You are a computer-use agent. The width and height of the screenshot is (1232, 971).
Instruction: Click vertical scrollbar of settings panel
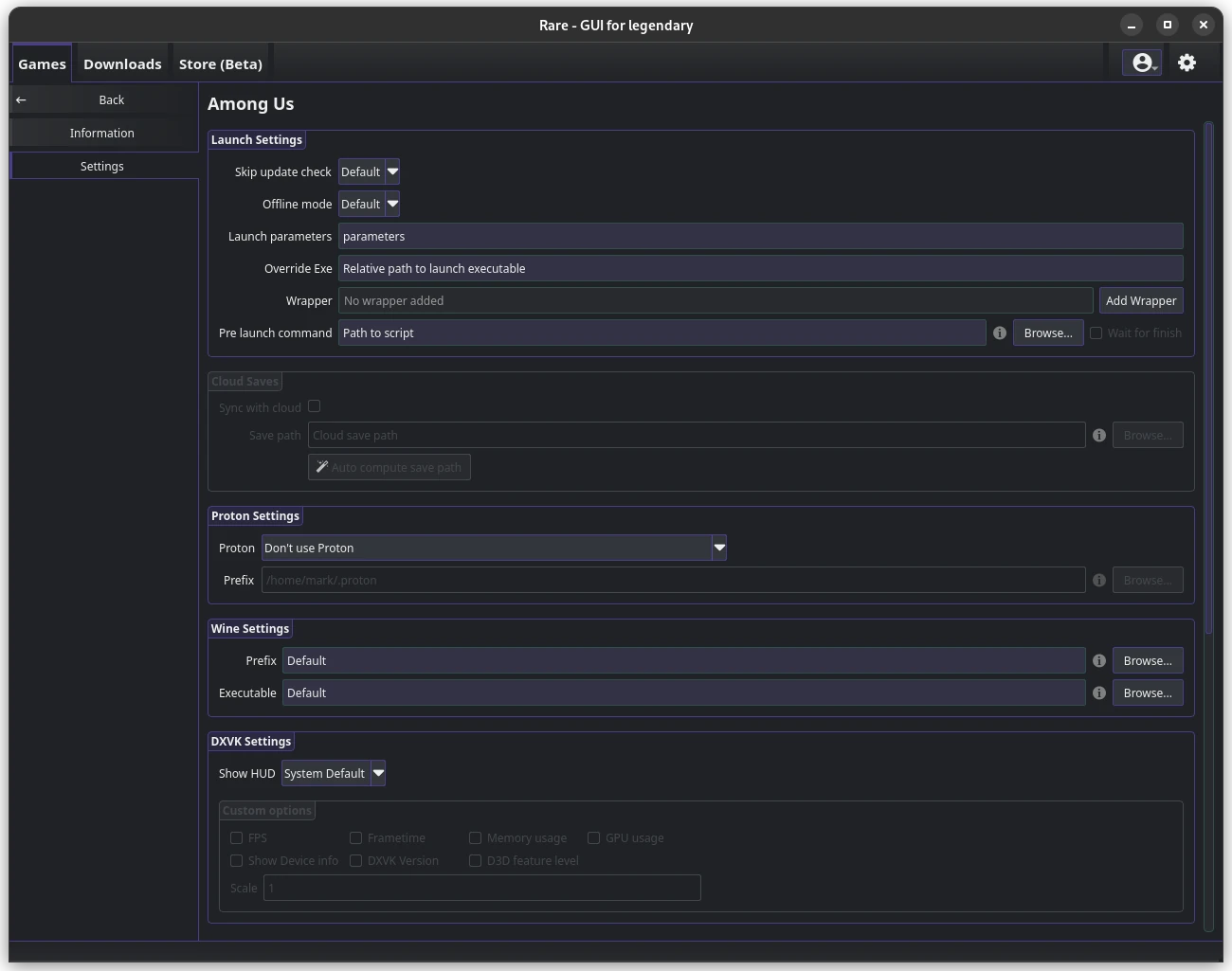coord(1208,379)
